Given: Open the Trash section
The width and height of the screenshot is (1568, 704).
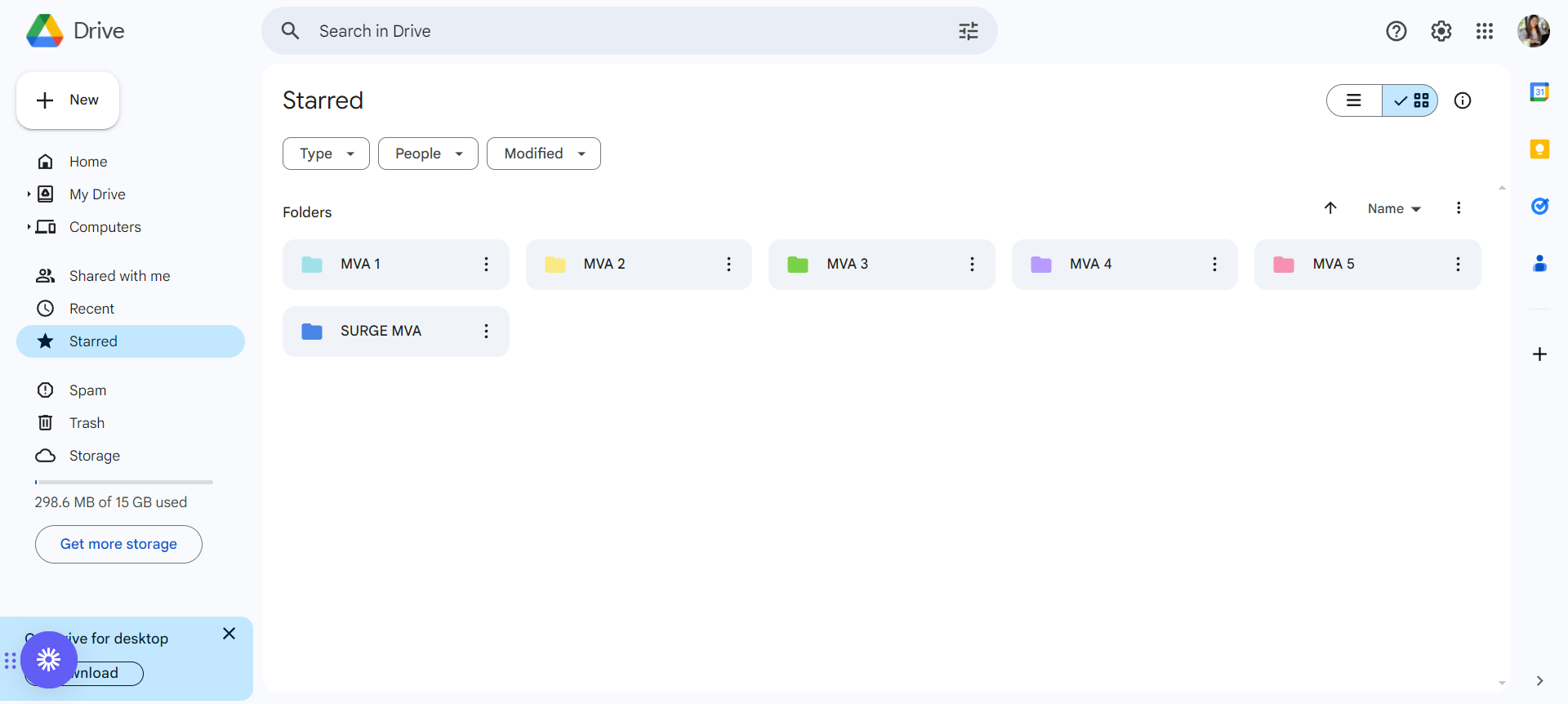Looking at the screenshot, I should point(87,423).
